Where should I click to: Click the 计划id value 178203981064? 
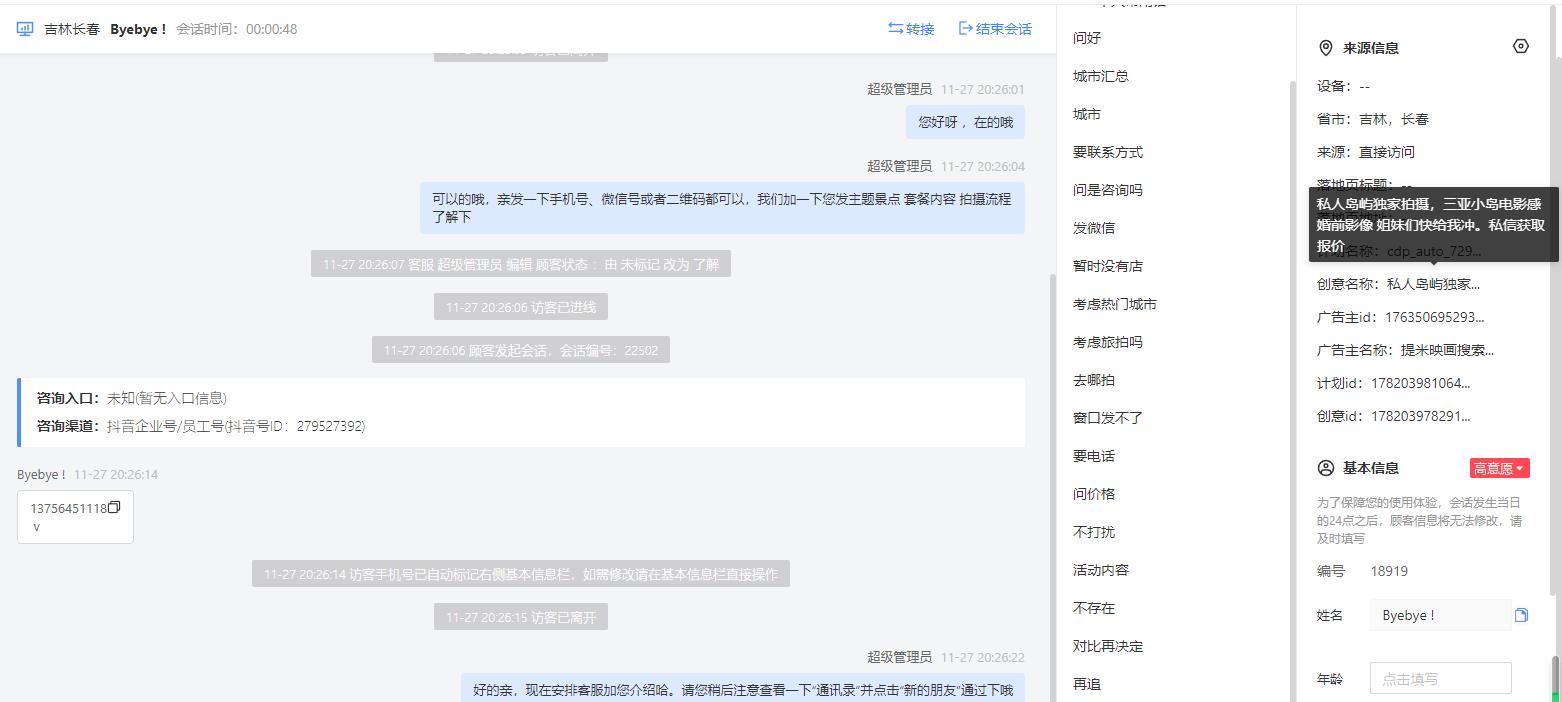(1420, 383)
